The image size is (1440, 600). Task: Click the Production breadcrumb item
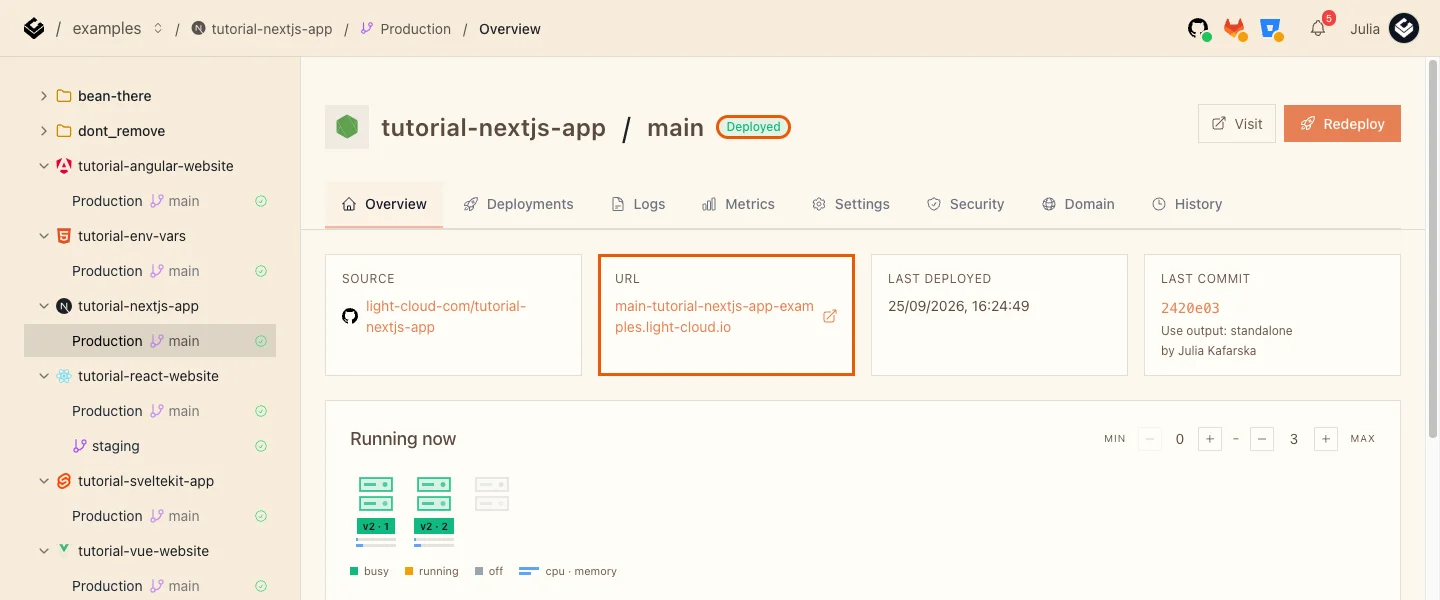[415, 29]
